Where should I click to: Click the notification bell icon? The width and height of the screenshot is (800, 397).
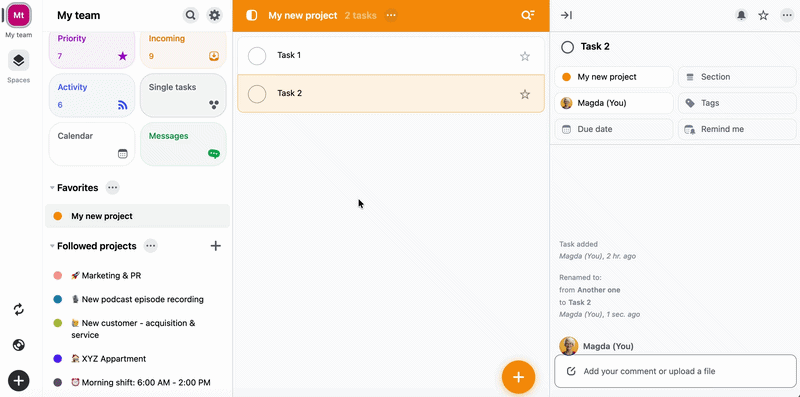741,15
